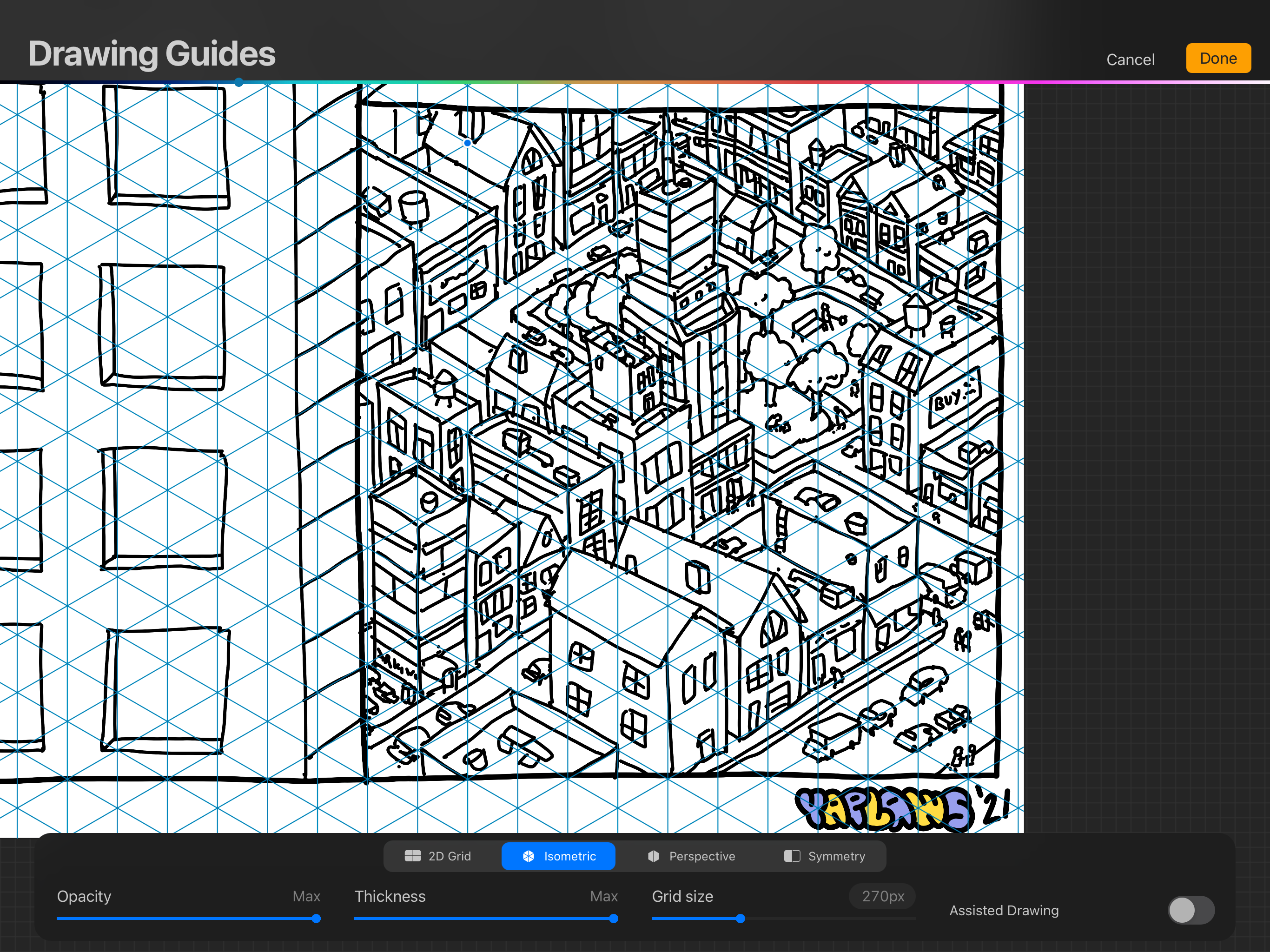
Task: Click the Isometric guide icon
Action: [x=528, y=856]
